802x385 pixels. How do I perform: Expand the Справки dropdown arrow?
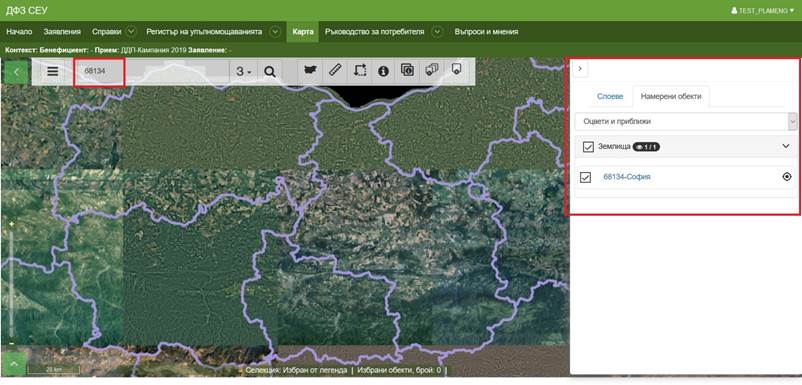[131, 32]
